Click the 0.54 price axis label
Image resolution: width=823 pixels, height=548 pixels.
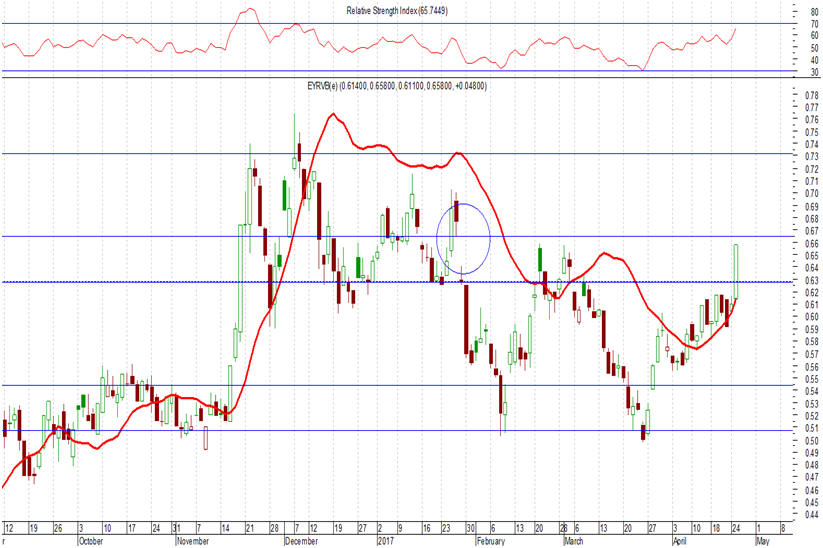811,391
